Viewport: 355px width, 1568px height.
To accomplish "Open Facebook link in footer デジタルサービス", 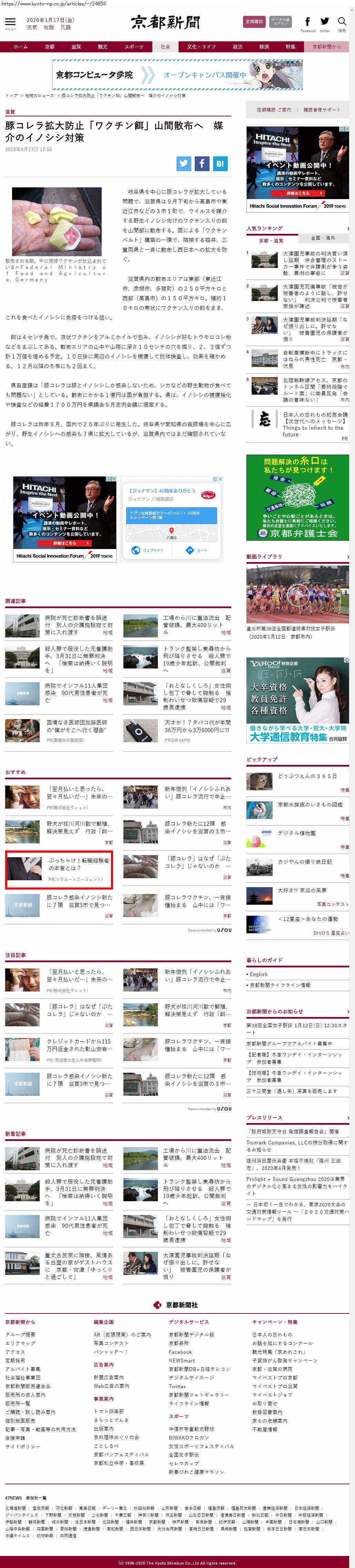I will 180,1352.
